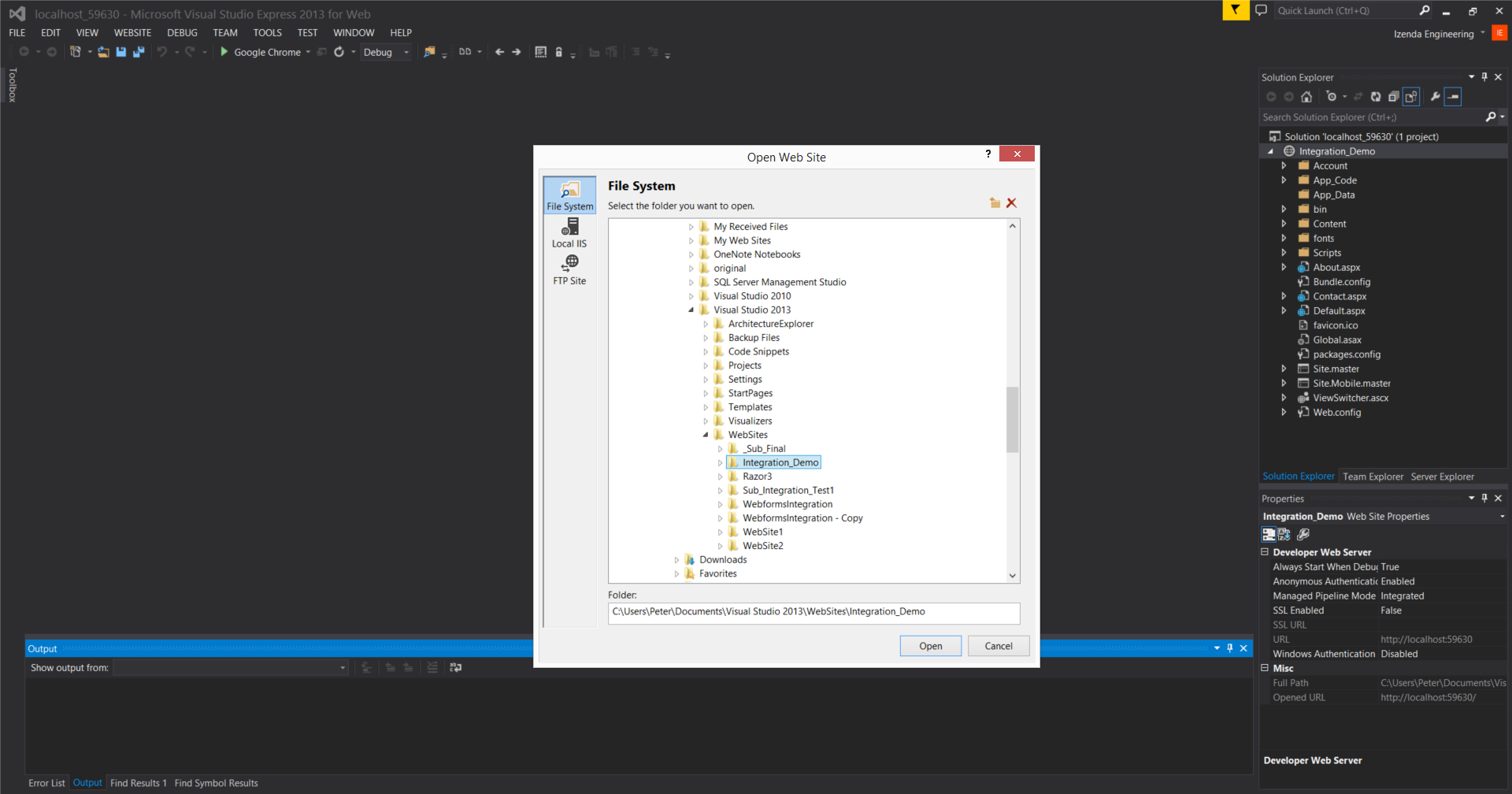Click the Toggle Word Wrap icon in Output
Screen dimensions: 1512x794
pyautogui.click(x=456, y=667)
